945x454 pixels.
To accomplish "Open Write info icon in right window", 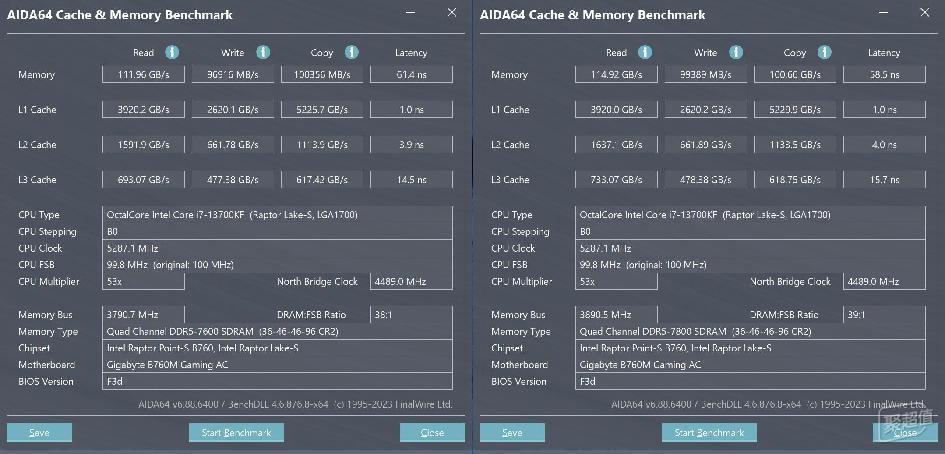I will coord(736,52).
